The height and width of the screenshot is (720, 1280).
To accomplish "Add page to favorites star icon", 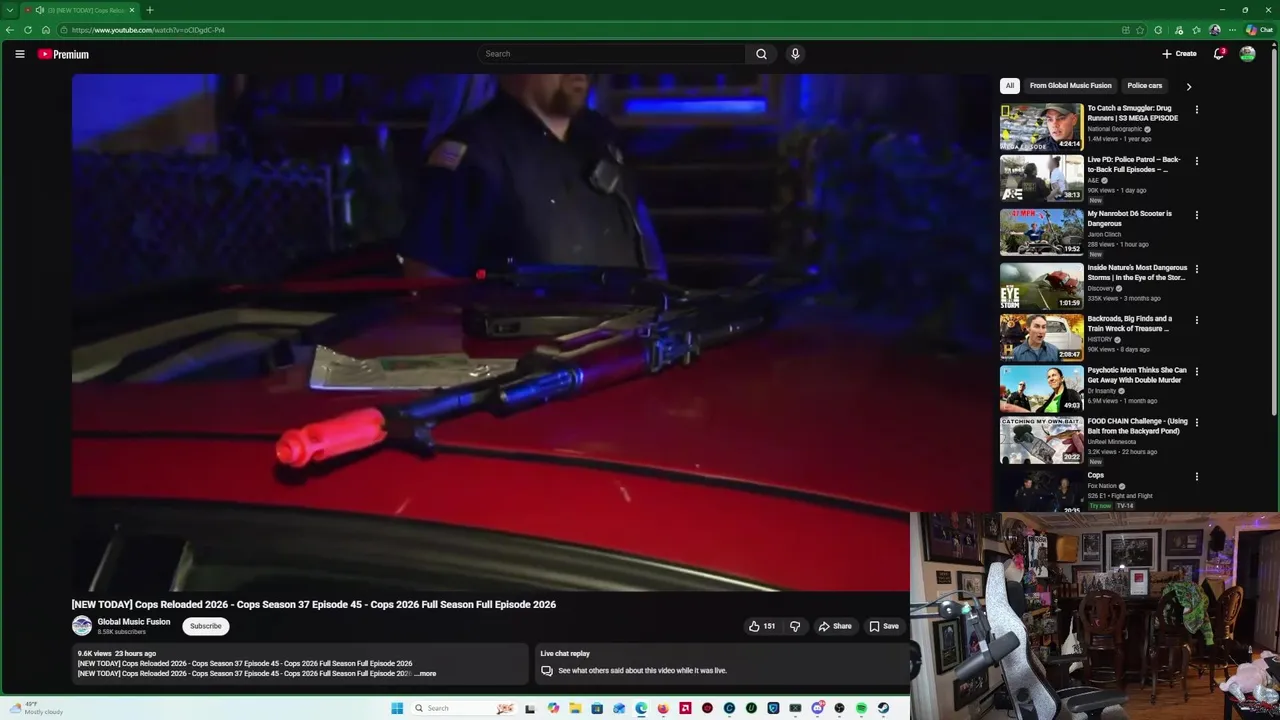I will [x=1140, y=30].
